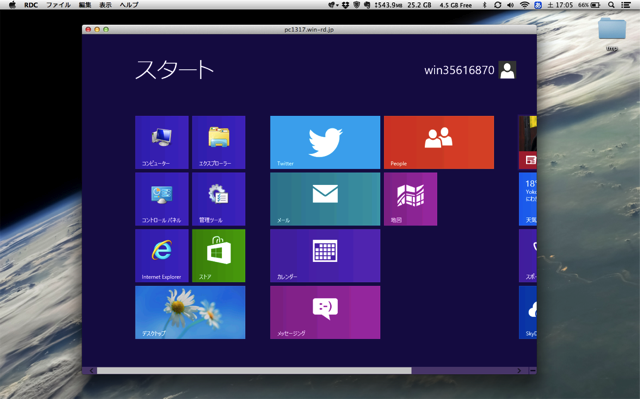Click the 4.5 GB Free status text
This screenshot has width=640, height=399.
click(456, 5)
